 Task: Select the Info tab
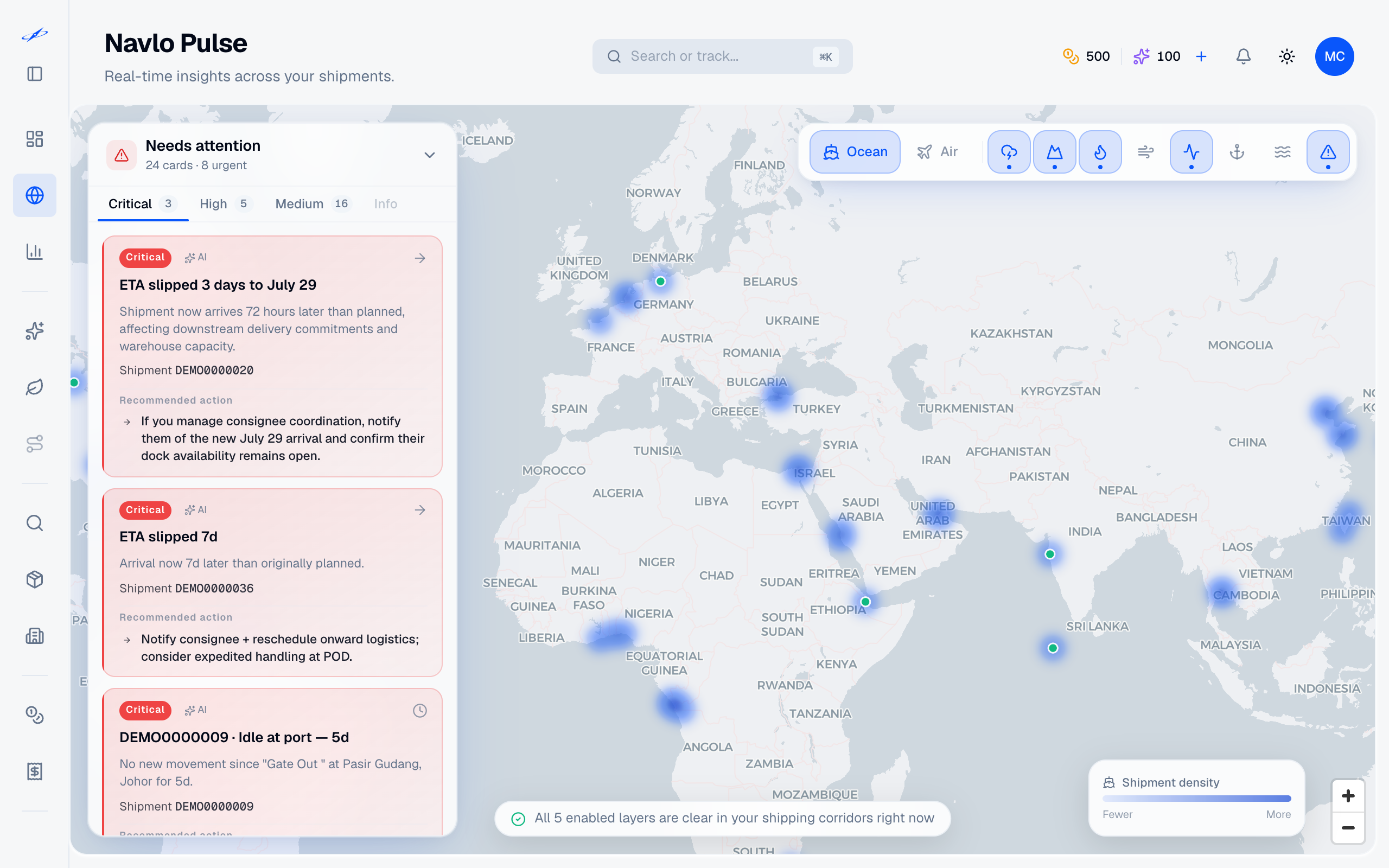[385, 204]
